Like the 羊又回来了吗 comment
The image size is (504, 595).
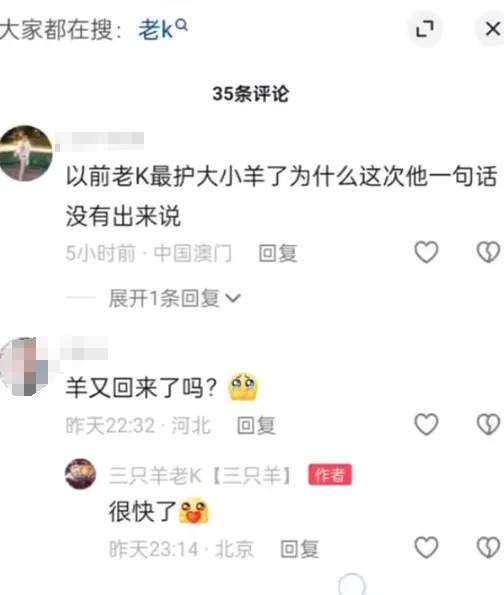[426, 424]
